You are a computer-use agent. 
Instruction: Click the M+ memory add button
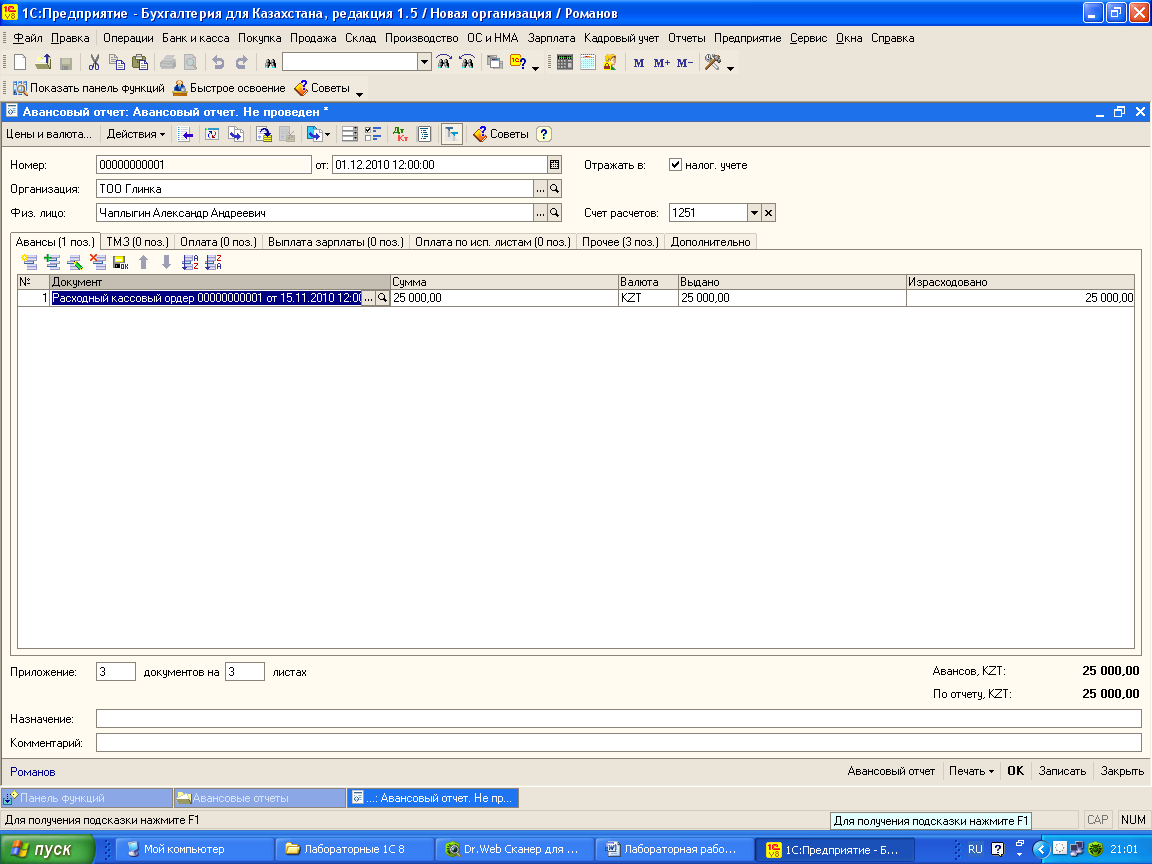(x=661, y=63)
